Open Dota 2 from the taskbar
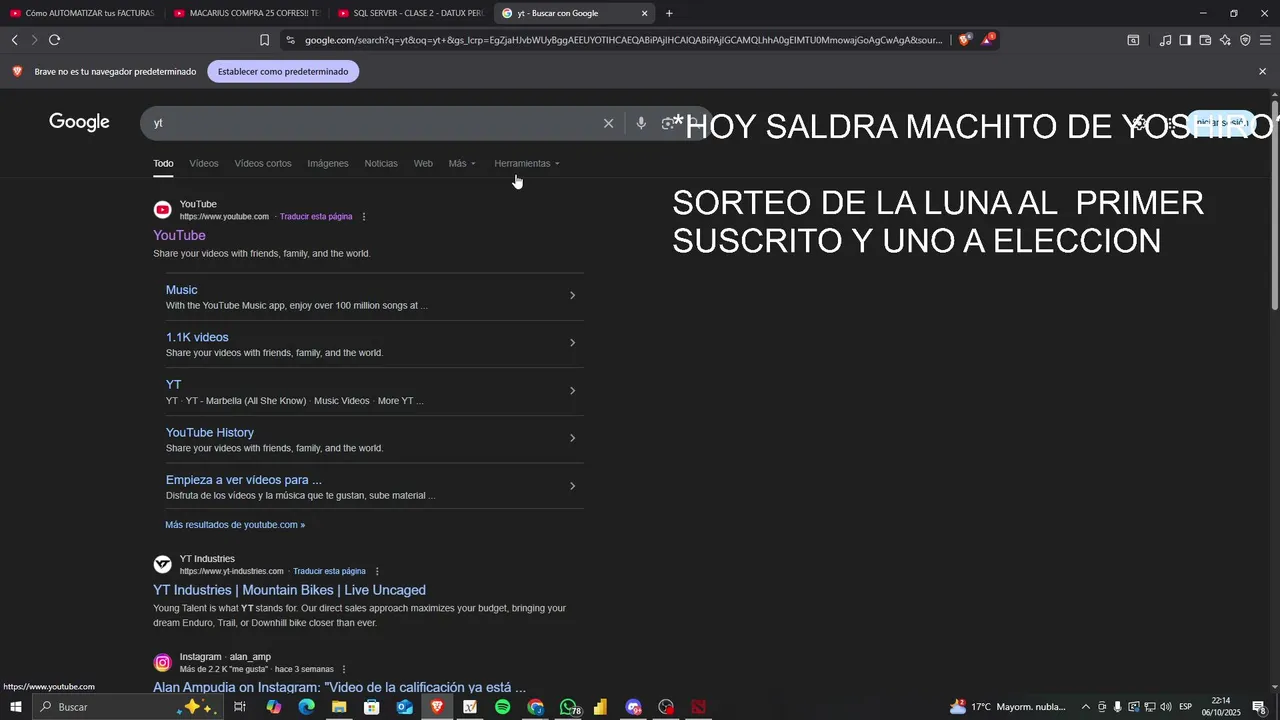 698,707
